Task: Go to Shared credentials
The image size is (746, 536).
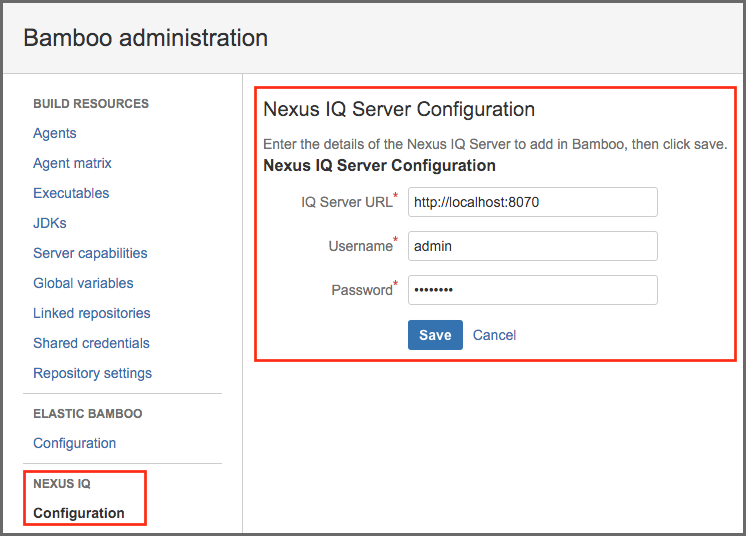Action: [91, 343]
